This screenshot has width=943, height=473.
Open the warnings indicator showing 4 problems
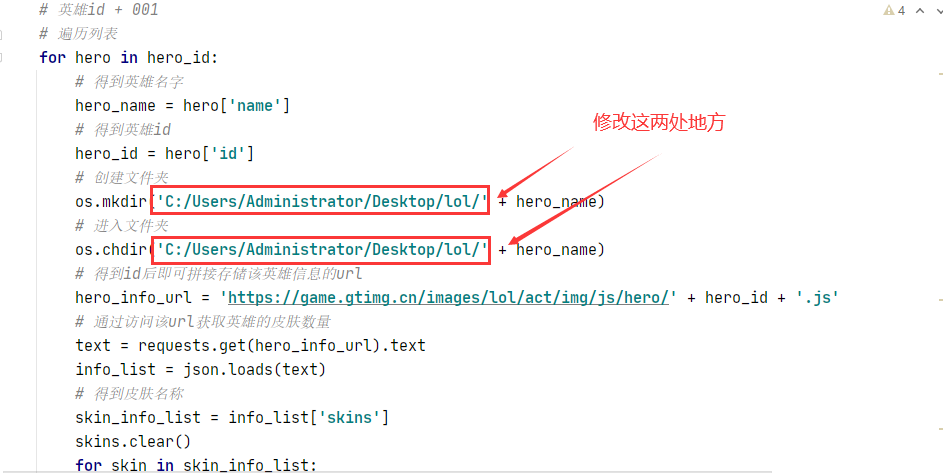coord(894,10)
